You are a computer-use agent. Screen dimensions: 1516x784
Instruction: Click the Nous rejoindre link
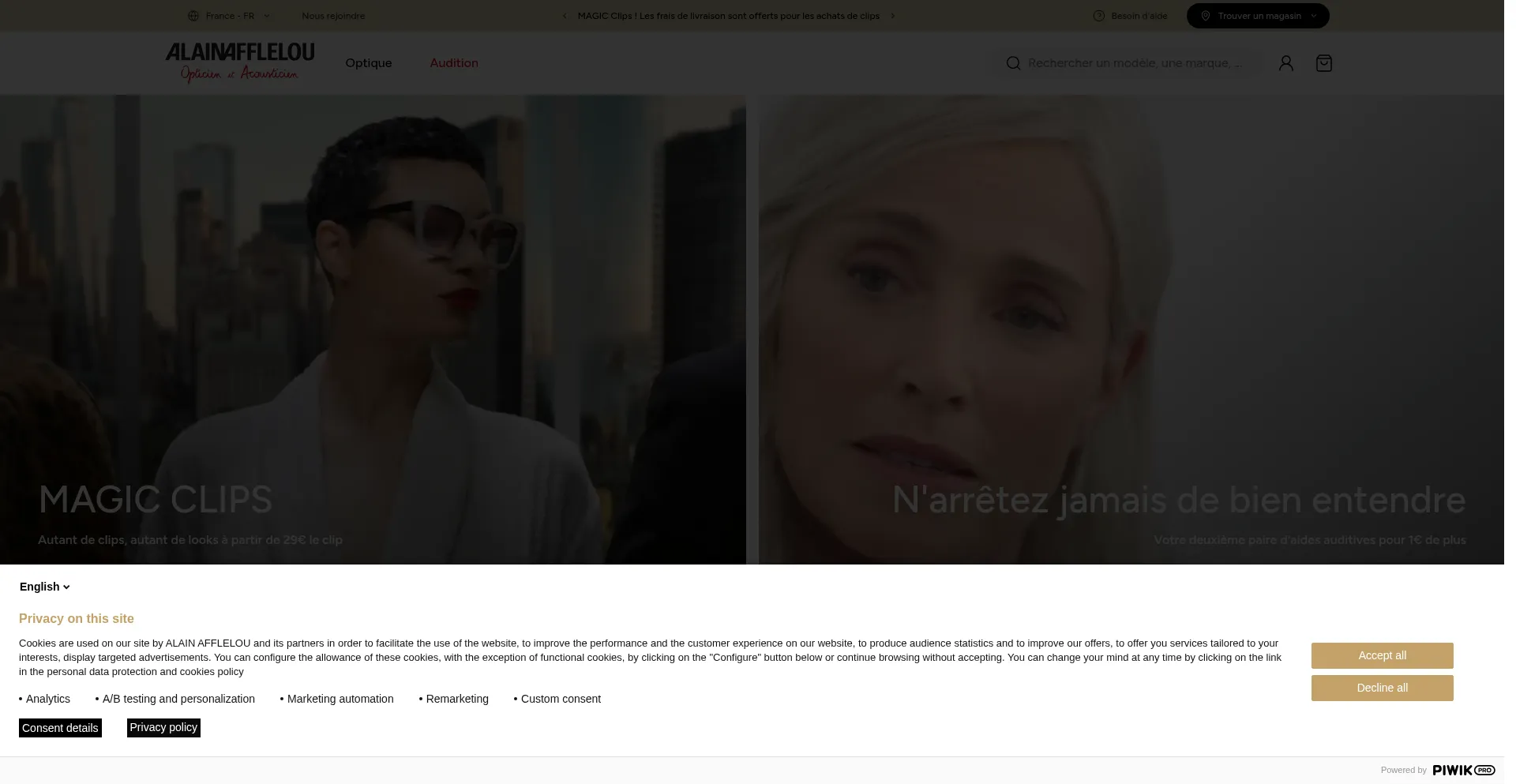pos(333,16)
